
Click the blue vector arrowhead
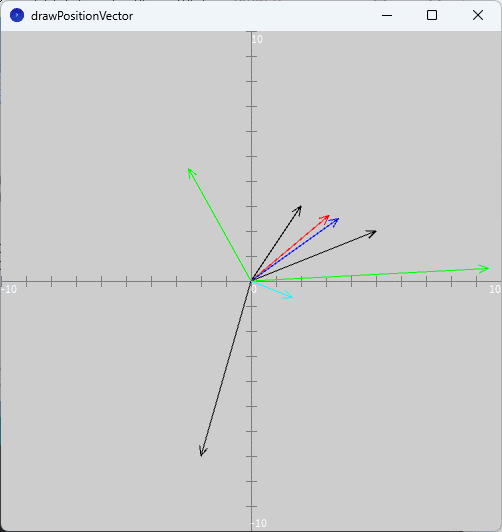point(335,222)
